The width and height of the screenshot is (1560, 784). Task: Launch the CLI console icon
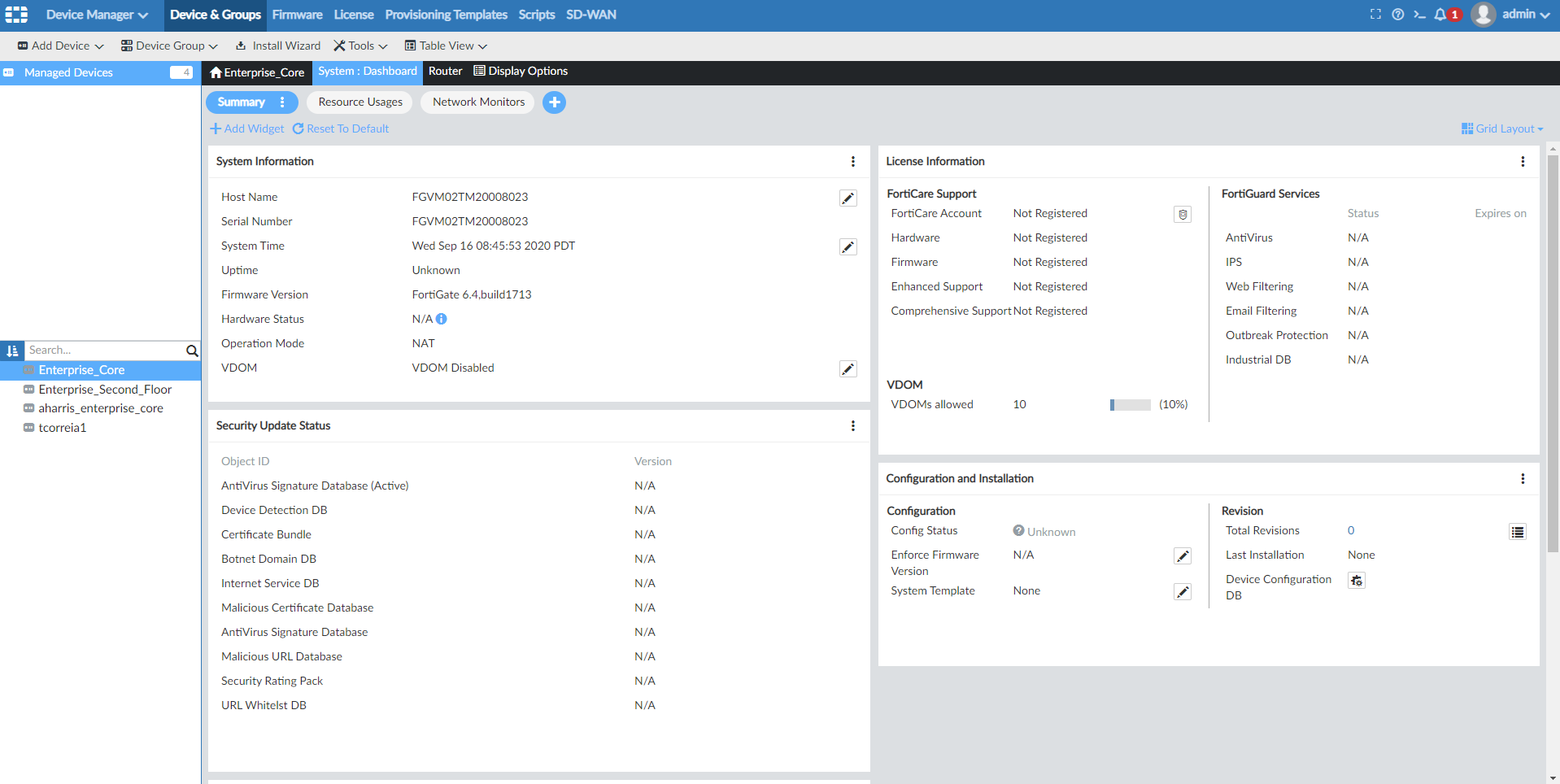[x=1419, y=14]
